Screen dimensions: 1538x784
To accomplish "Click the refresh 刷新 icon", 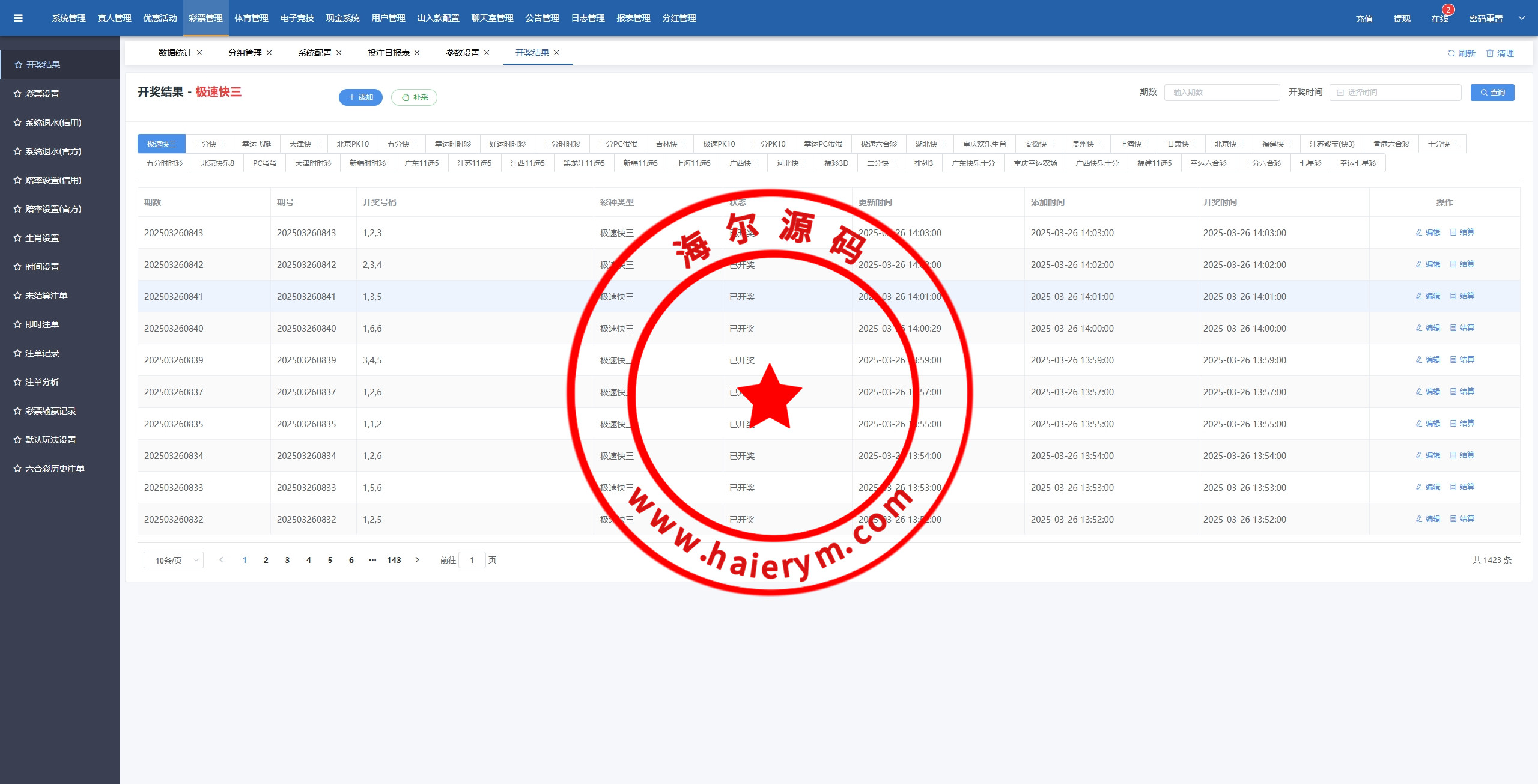I will click(1451, 53).
